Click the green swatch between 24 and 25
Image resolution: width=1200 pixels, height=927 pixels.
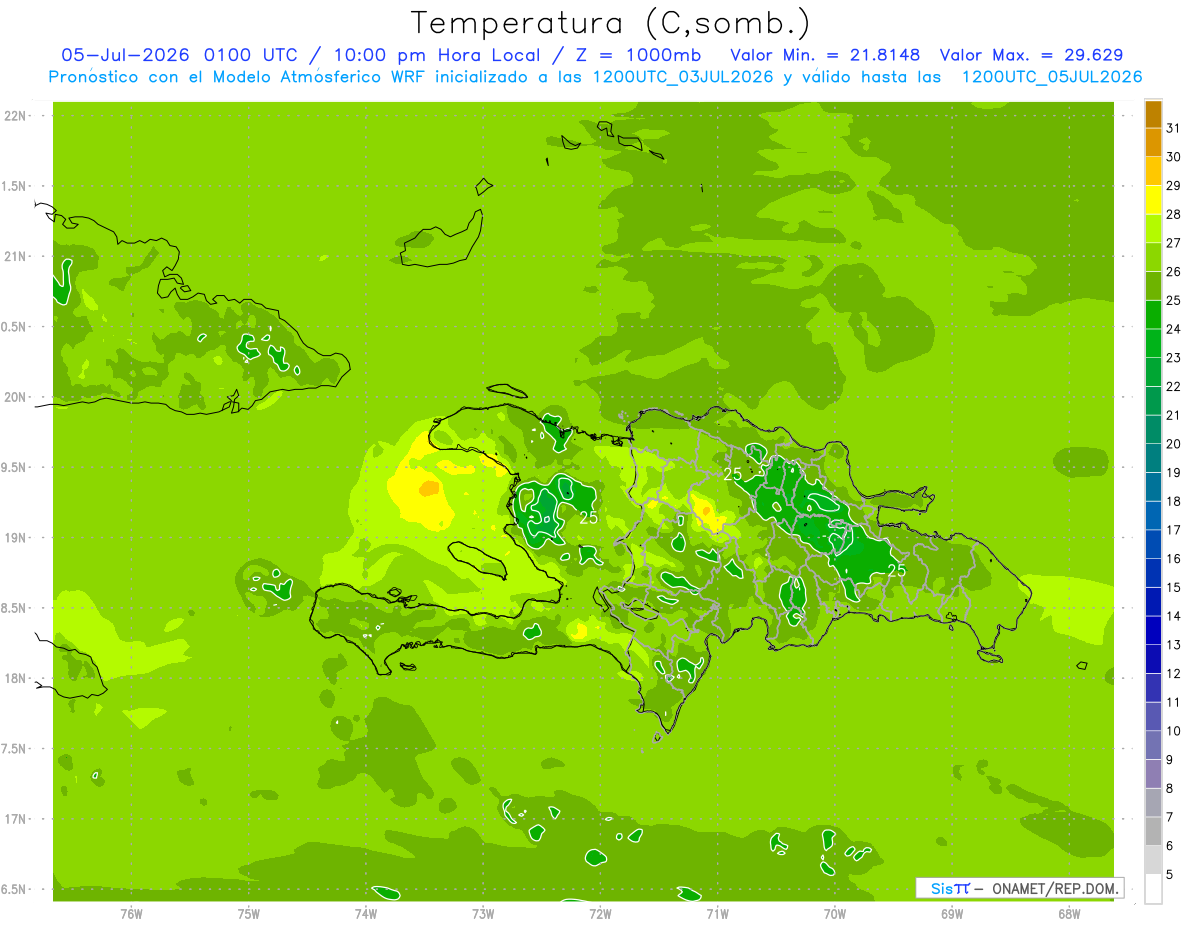(x=1153, y=315)
